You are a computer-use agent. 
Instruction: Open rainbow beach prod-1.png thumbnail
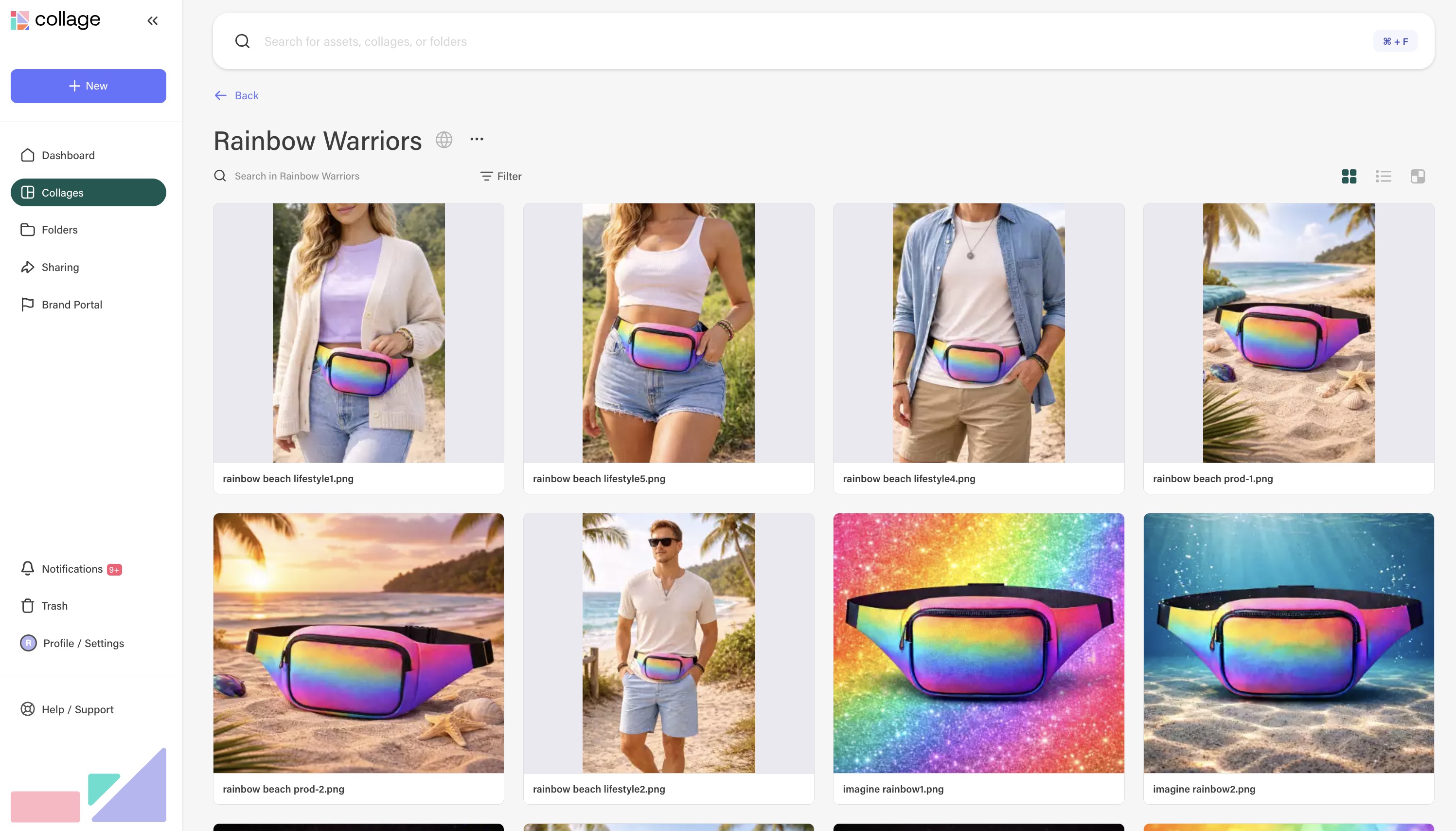[x=1289, y=333]
